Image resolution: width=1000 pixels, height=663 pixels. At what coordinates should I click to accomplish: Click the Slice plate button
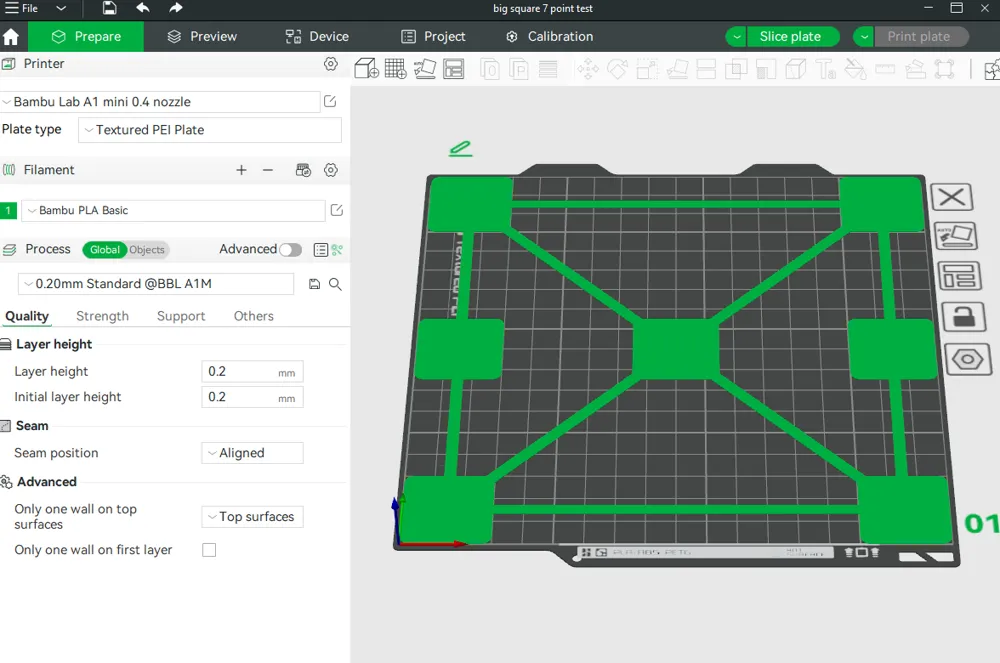click(793, 36)
